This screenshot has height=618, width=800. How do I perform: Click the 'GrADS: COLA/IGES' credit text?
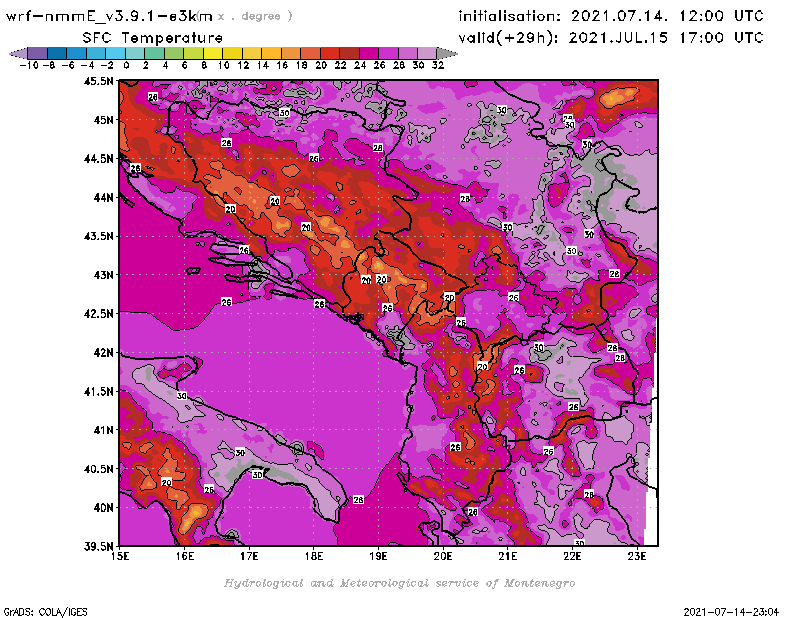tap(45, 612)
